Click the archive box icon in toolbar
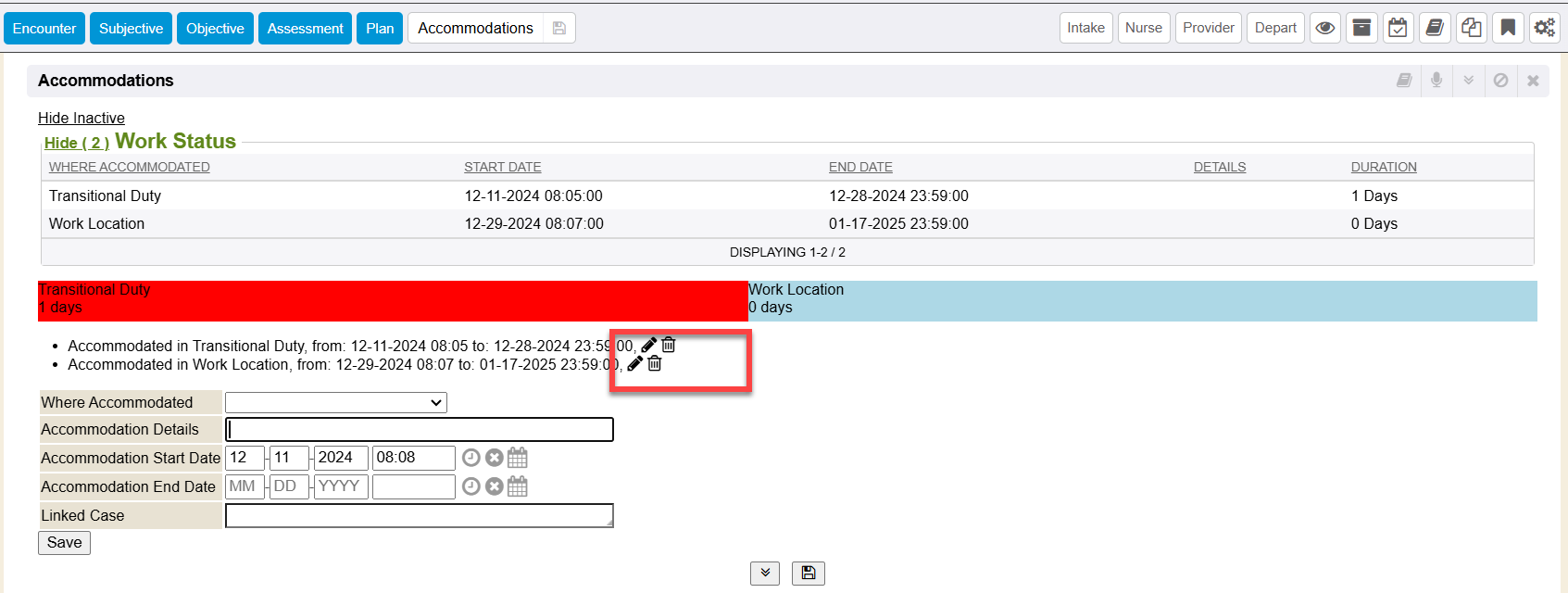 [x=1361, y=28]
